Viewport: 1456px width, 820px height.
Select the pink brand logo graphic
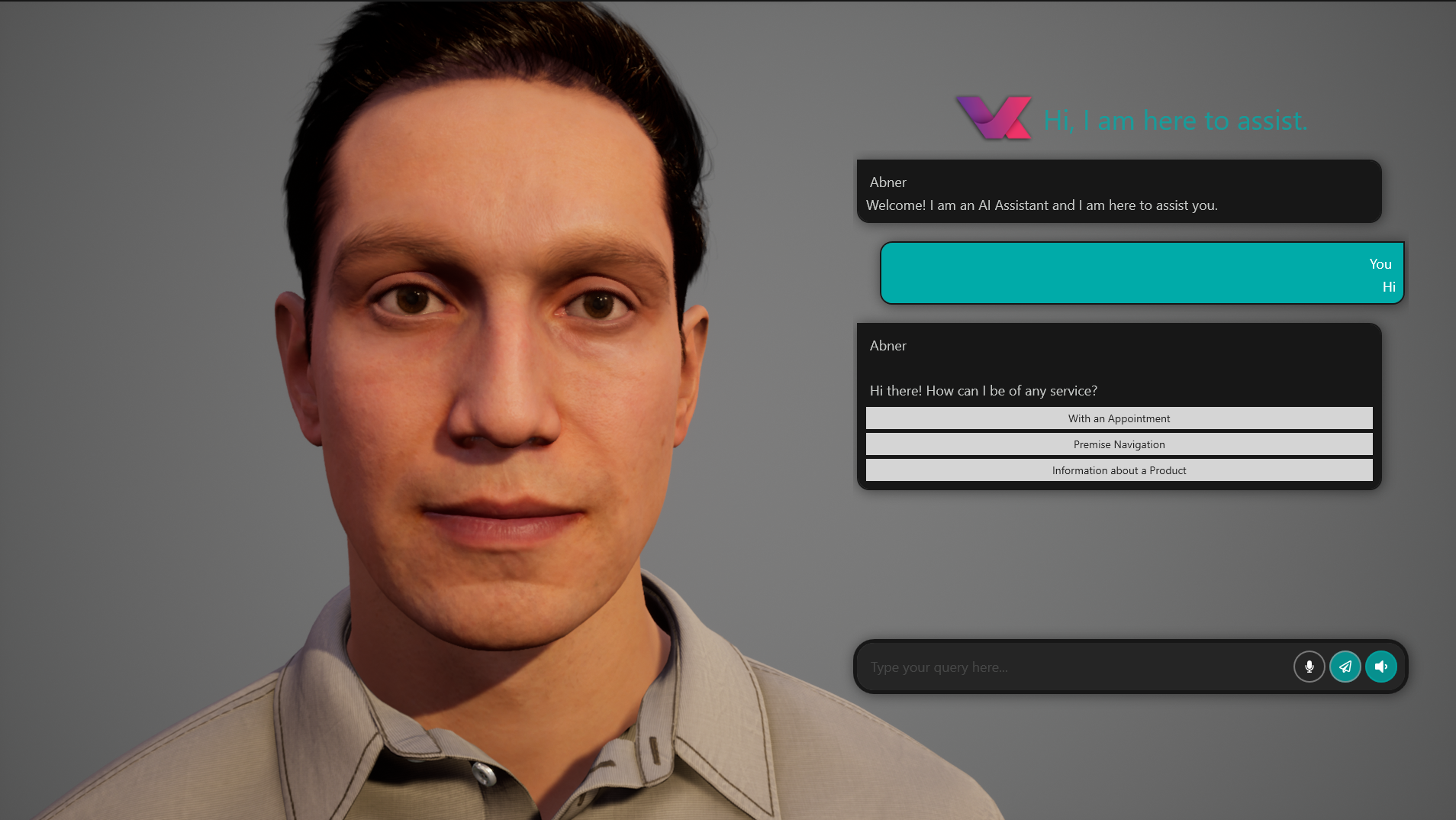[x=994, y=119]
